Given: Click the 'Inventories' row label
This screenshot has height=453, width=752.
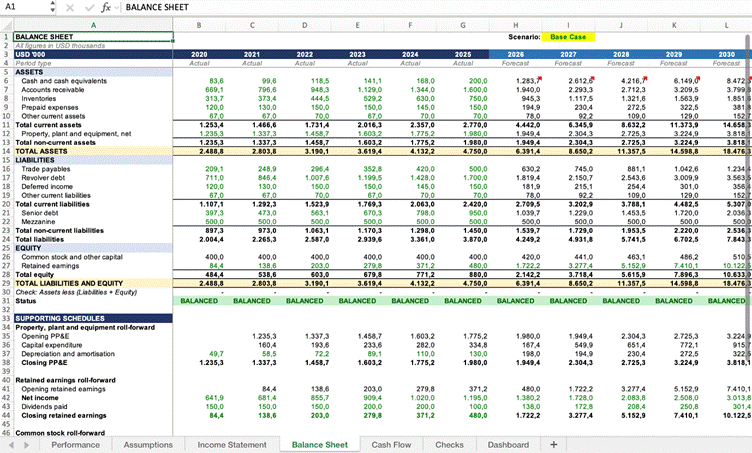Looking at the screenshot, I should pyautogui.click(x=38, y=98).
